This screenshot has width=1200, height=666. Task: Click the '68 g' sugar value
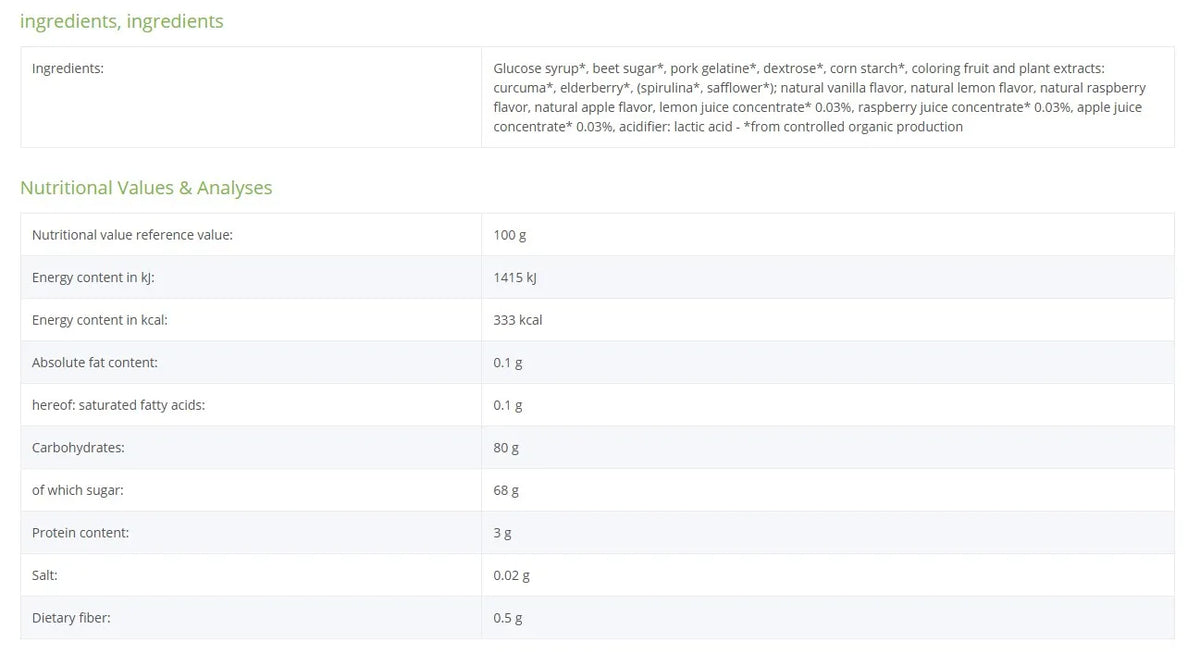[506, 490]
